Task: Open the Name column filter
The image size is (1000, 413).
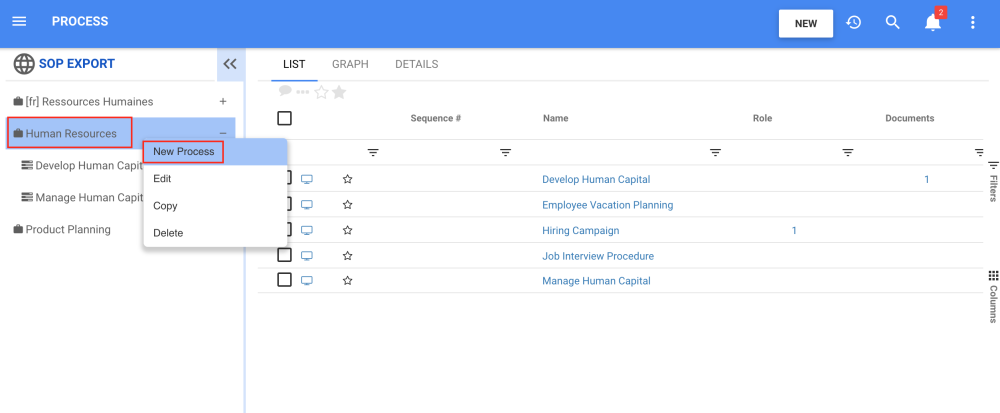Action: tap(715, 152)
